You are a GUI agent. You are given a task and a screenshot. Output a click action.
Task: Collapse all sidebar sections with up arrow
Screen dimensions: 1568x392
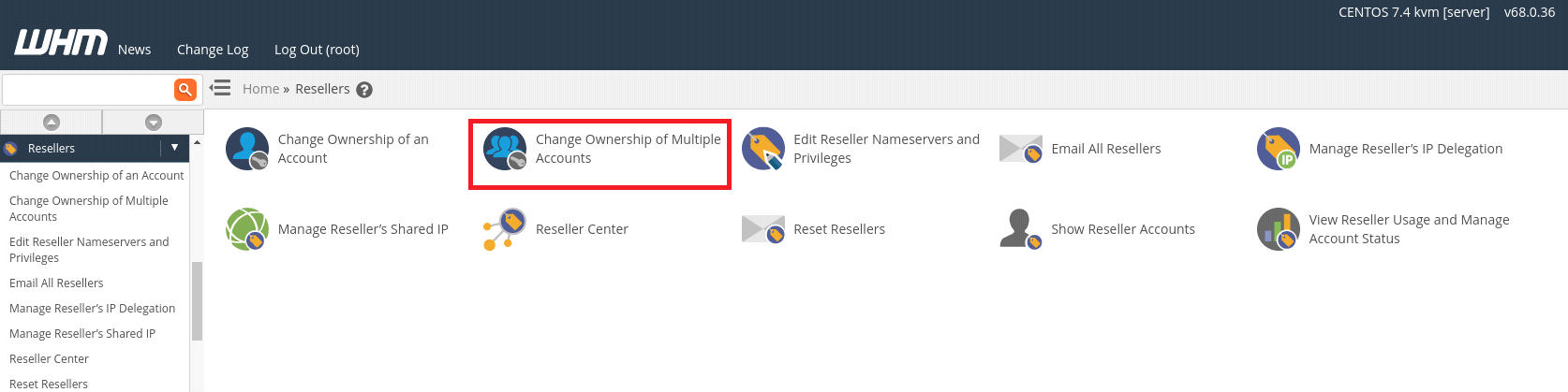pyautogui.click(x=52, y=122)
